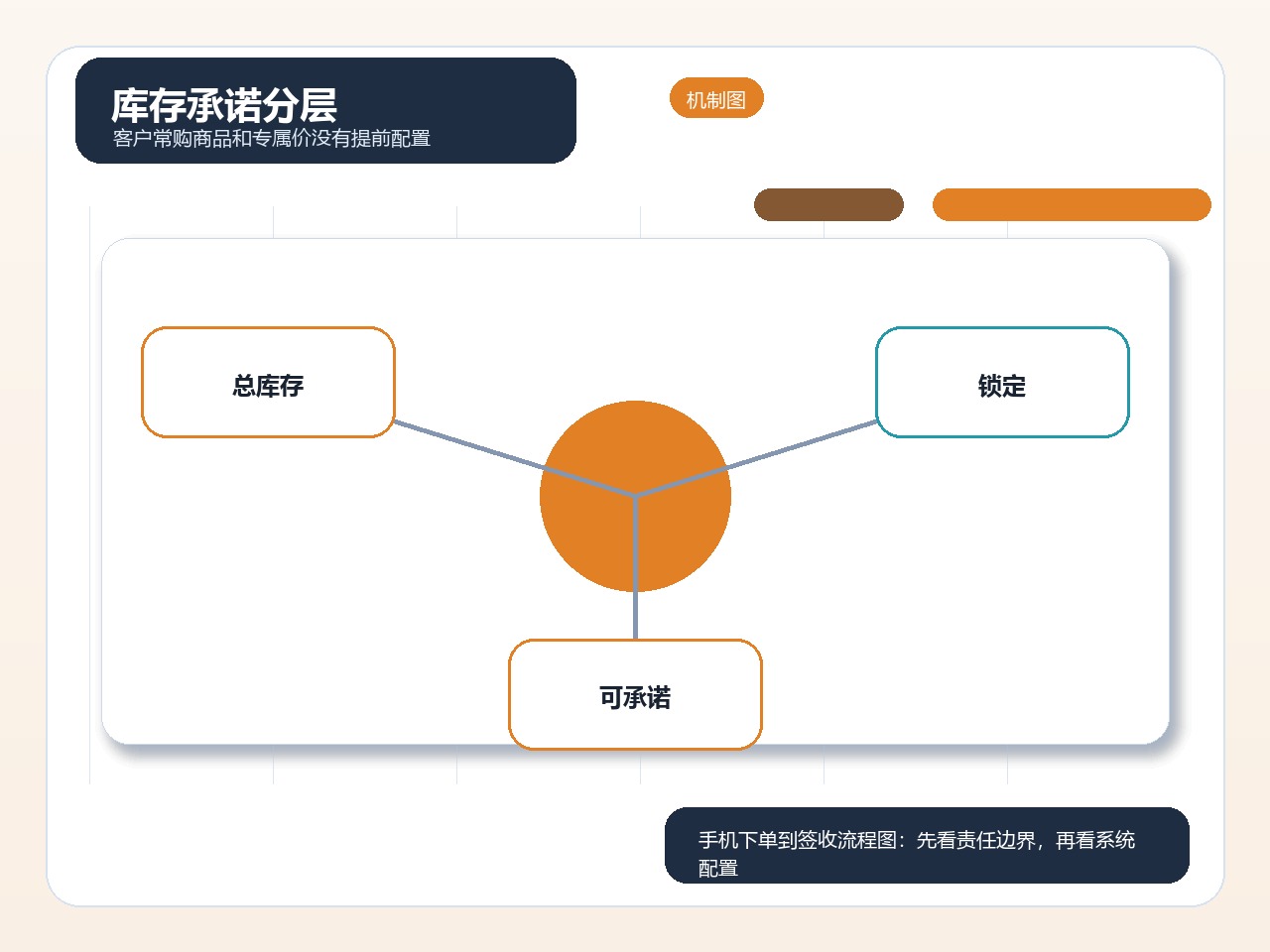Click the orange center circle of the diagram

pyautogui.click(x=635, y=496)
